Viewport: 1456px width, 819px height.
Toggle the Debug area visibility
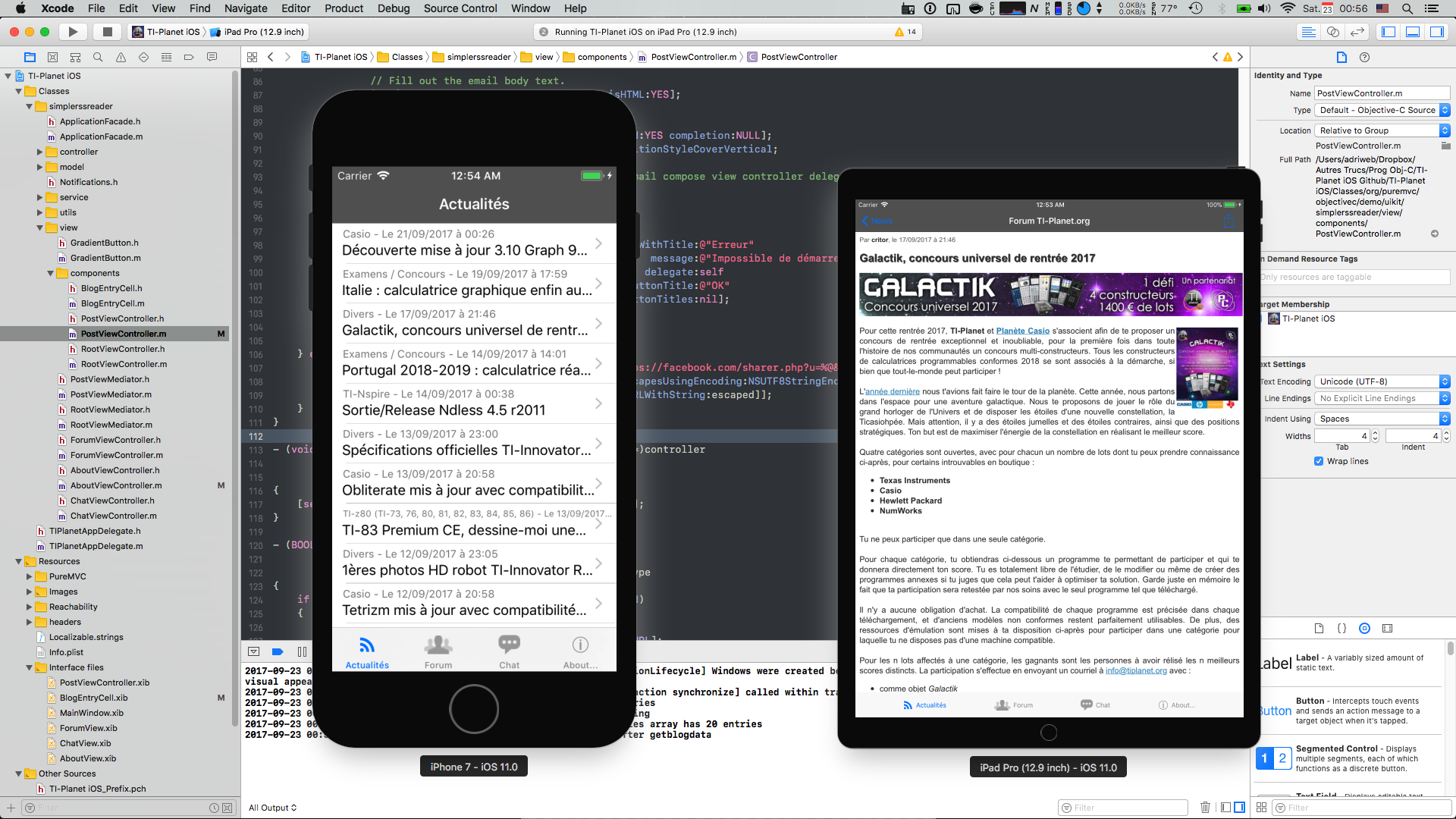(1413, 32)
